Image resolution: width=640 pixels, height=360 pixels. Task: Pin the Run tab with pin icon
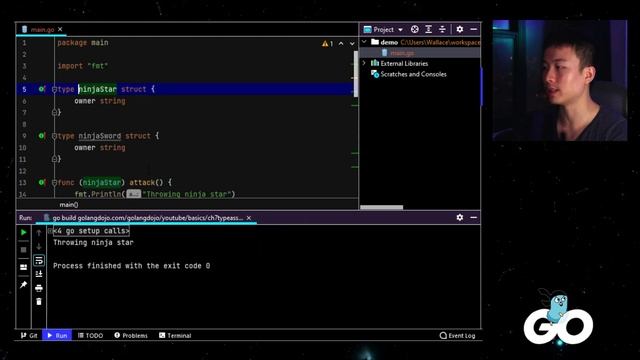pos(24,284)
